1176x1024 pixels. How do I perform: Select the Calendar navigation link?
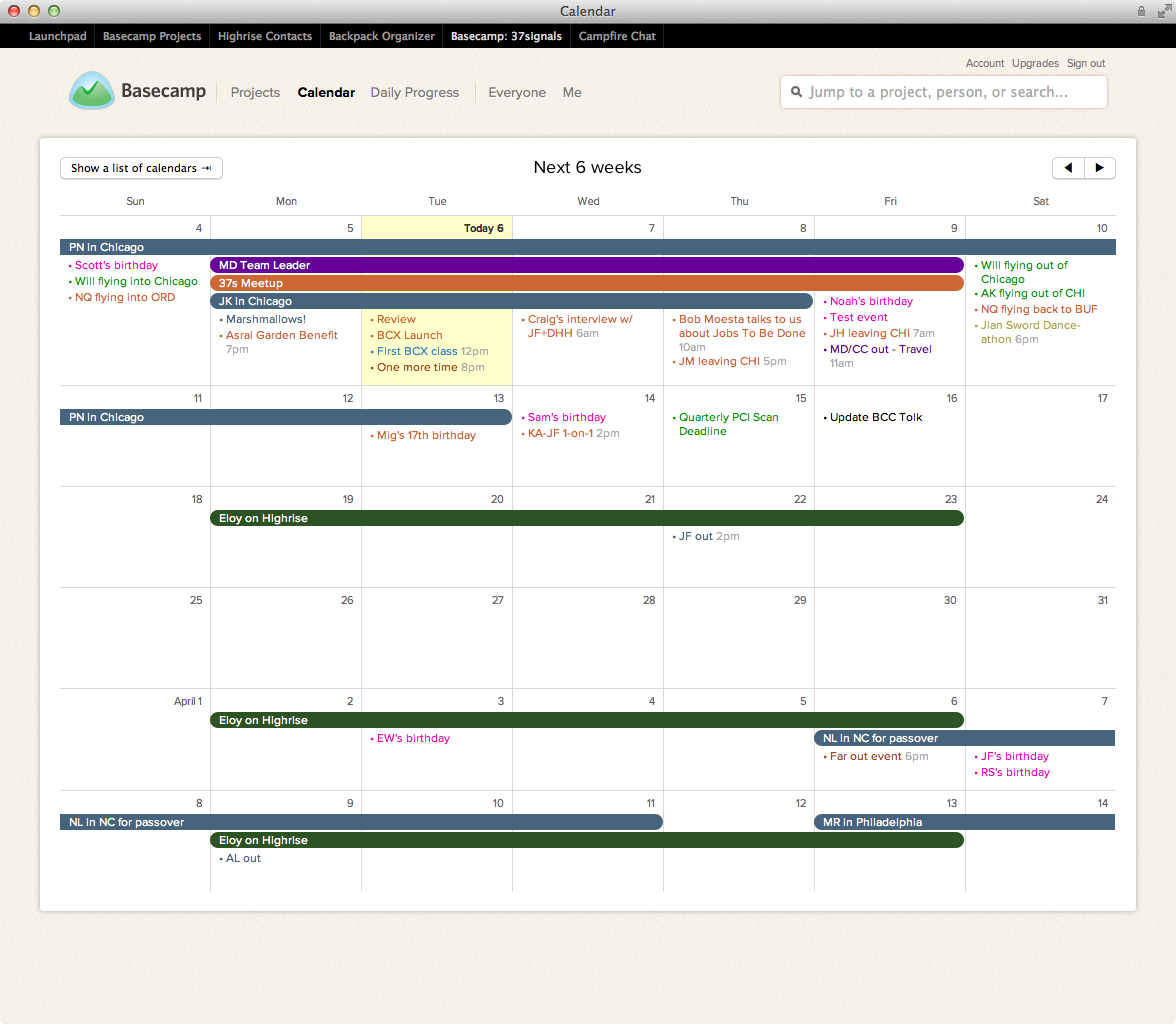[326, 92]
